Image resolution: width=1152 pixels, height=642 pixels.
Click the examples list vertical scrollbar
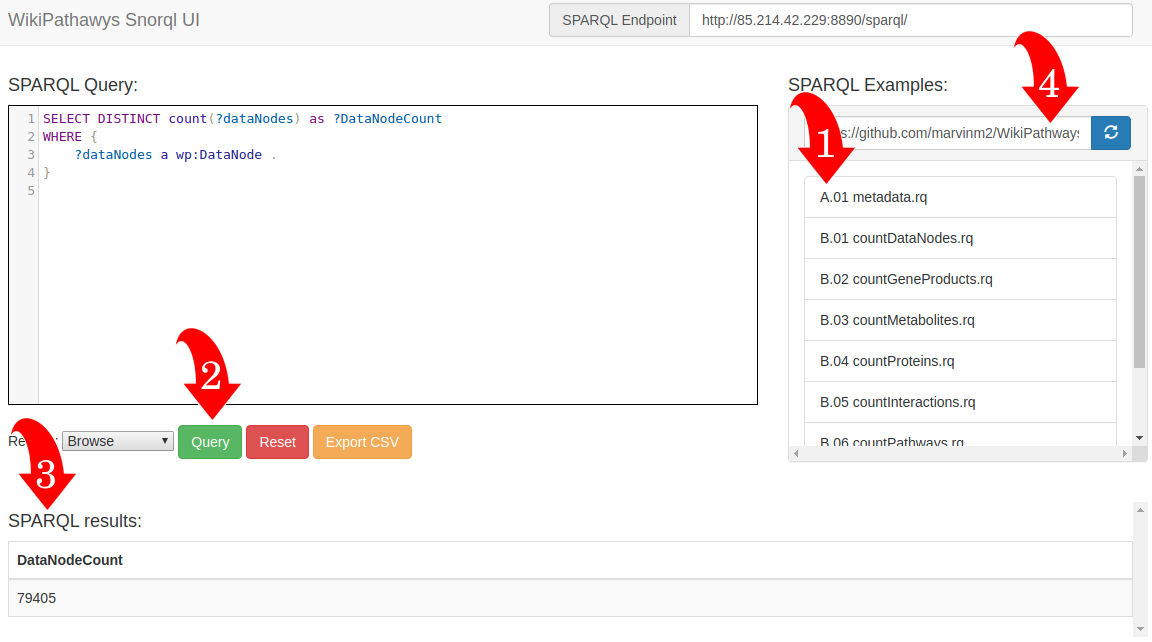pos(1138,300)
